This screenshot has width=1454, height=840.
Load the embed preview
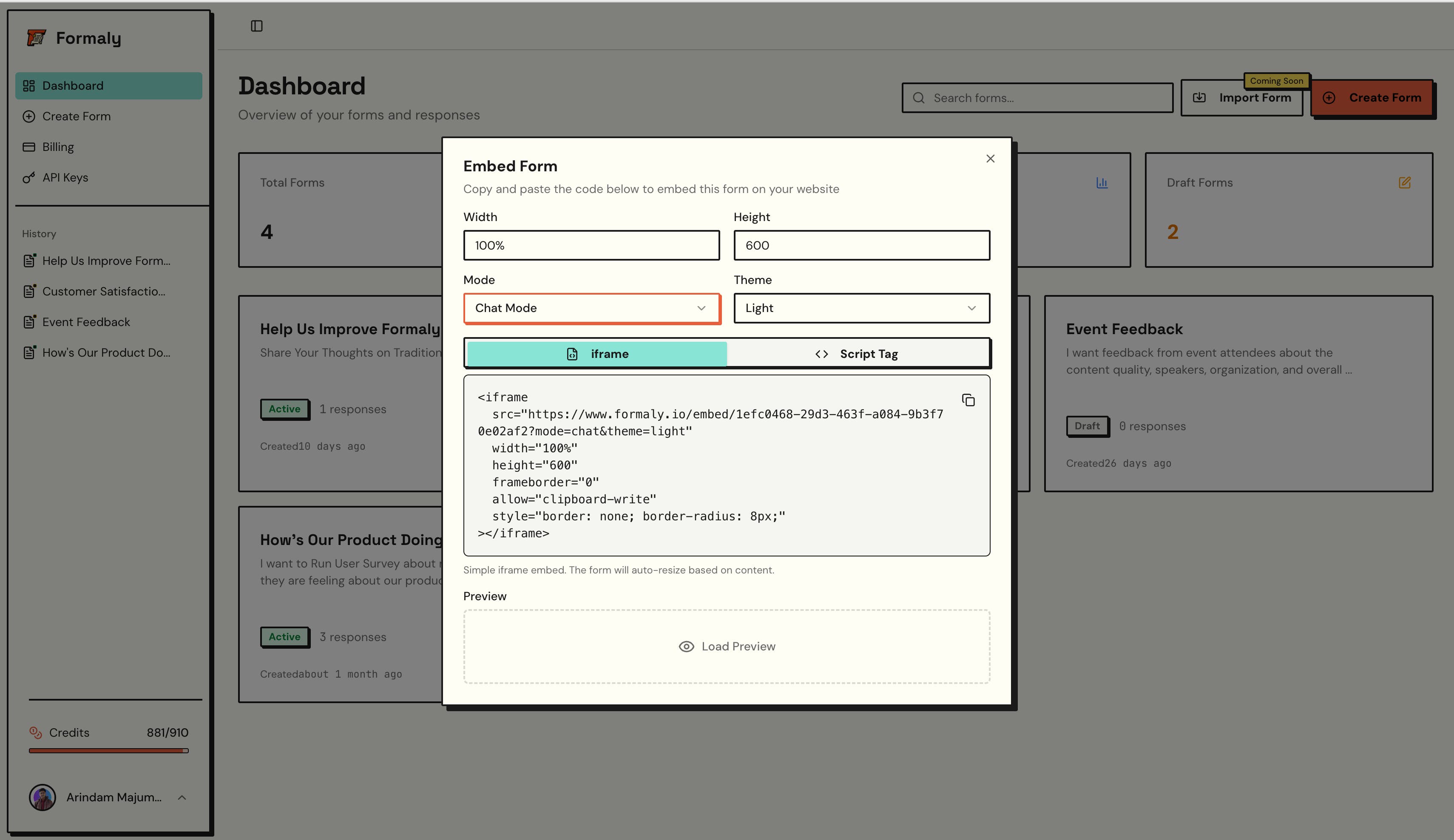tap(727, 646)
